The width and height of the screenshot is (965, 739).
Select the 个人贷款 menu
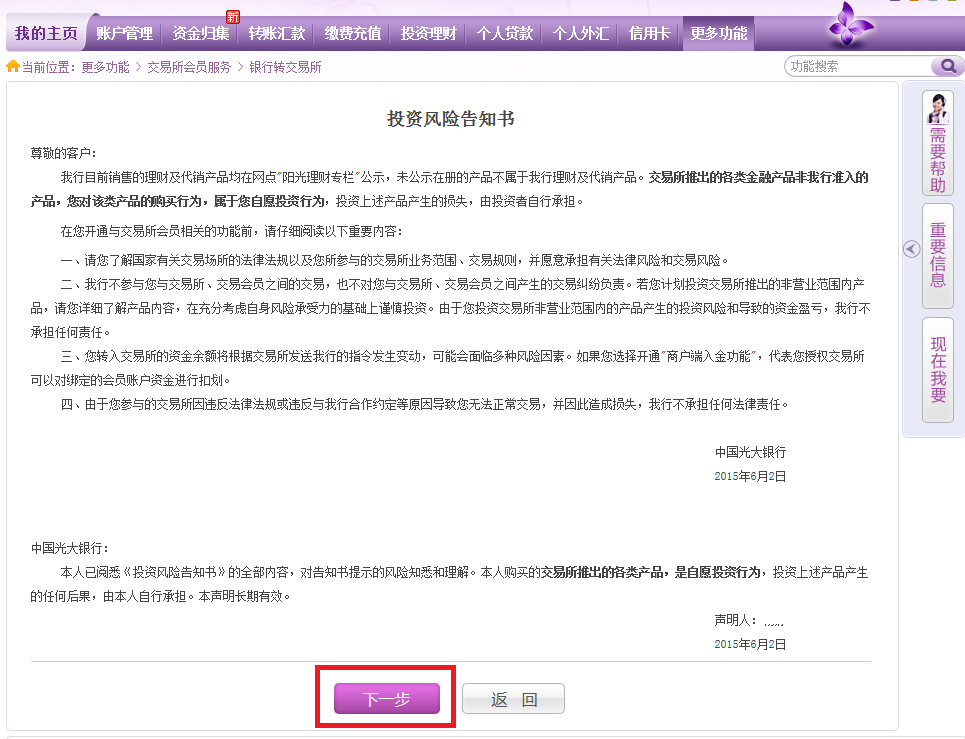[x=505, y=34]
